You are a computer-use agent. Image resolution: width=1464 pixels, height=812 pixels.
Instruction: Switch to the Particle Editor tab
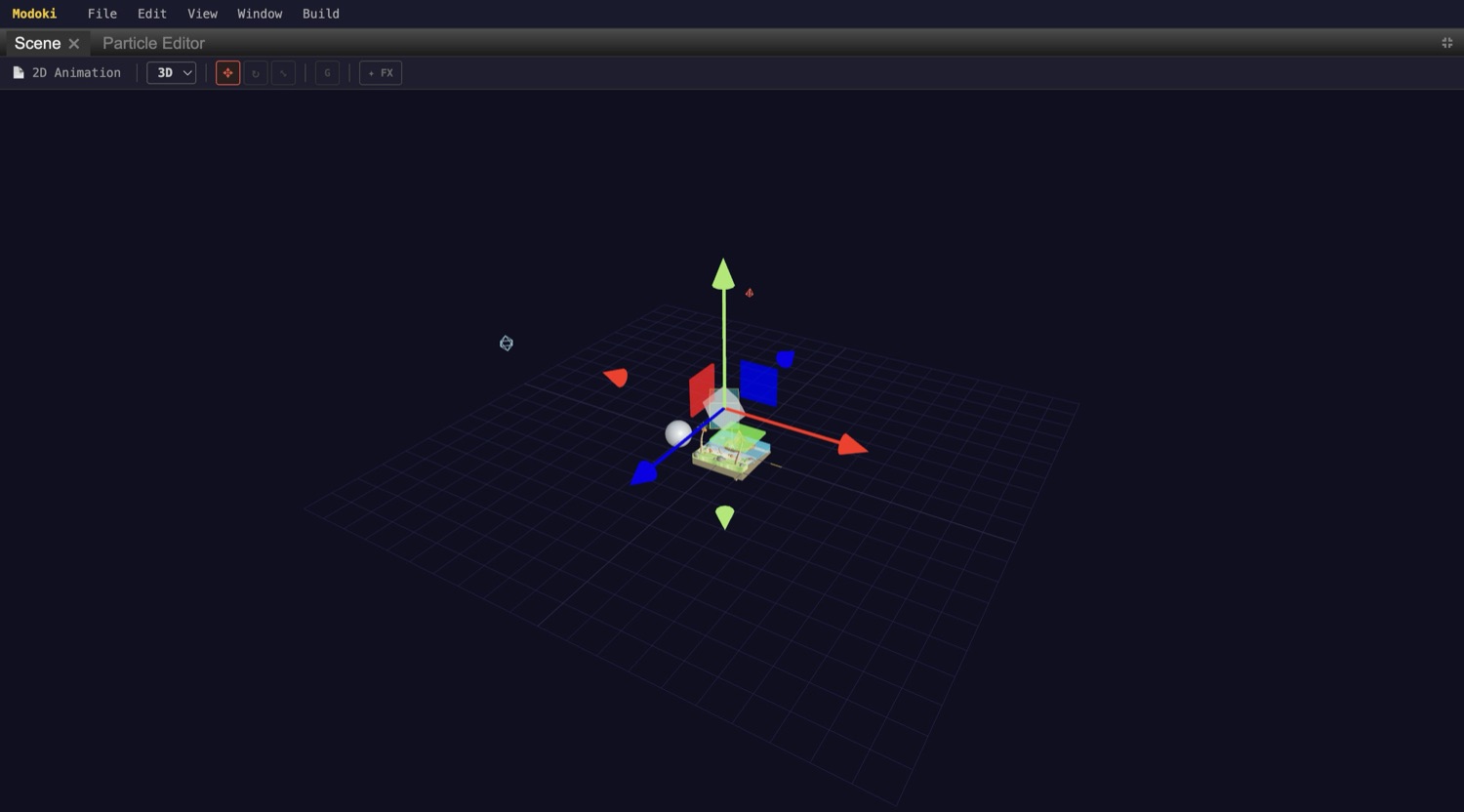[153, 43]
